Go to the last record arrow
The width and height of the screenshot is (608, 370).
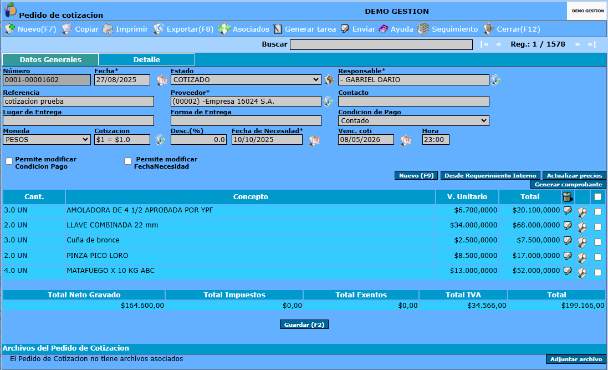(591, 44)
